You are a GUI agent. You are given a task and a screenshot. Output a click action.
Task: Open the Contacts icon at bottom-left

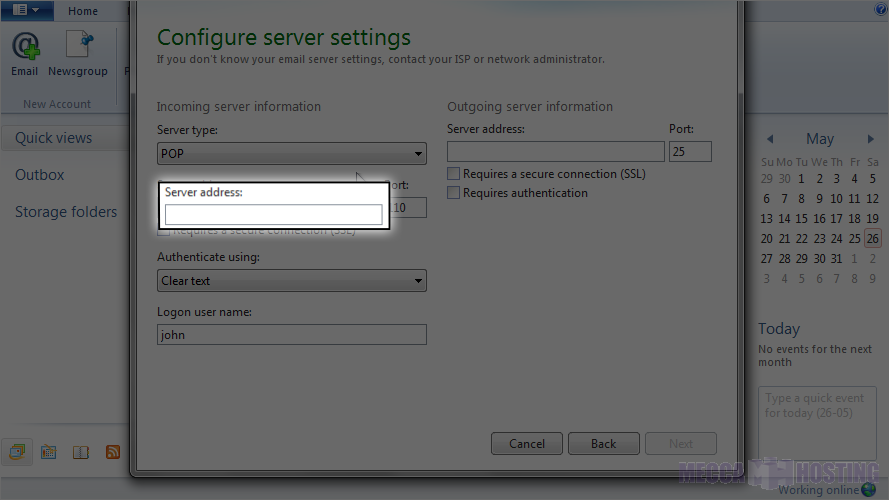(x=81, y=452)
